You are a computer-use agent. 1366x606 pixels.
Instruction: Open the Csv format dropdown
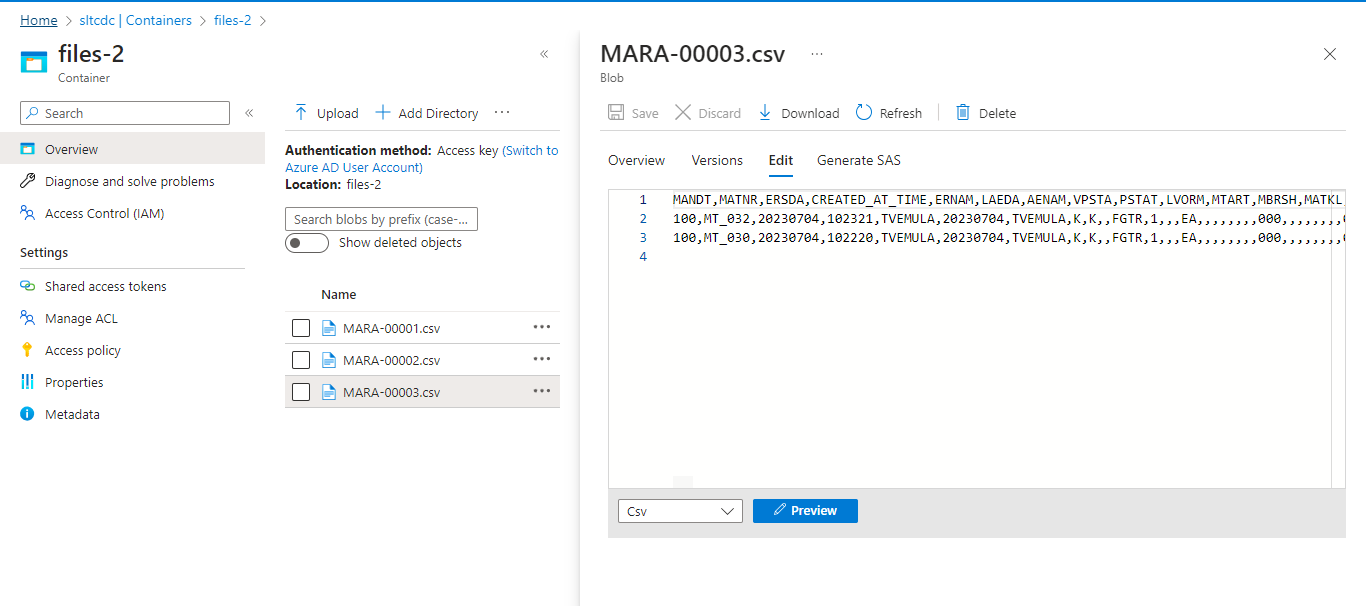[x=680, y=511]
